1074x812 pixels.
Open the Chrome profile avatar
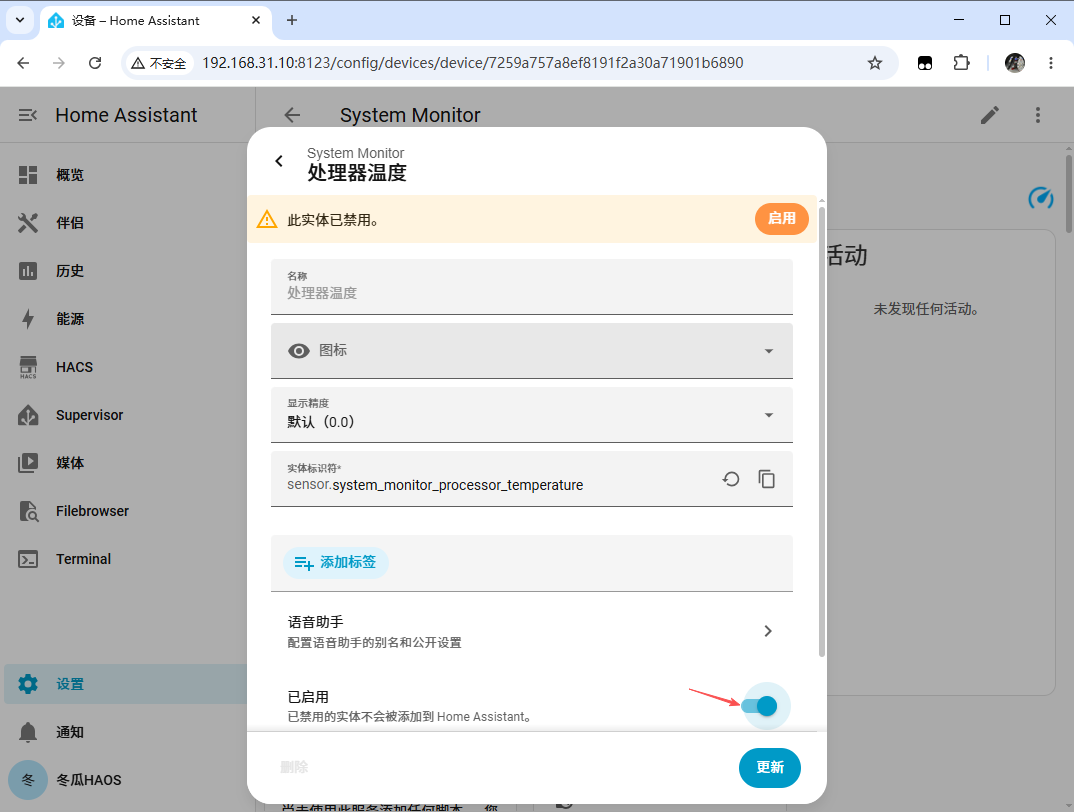1014,63
